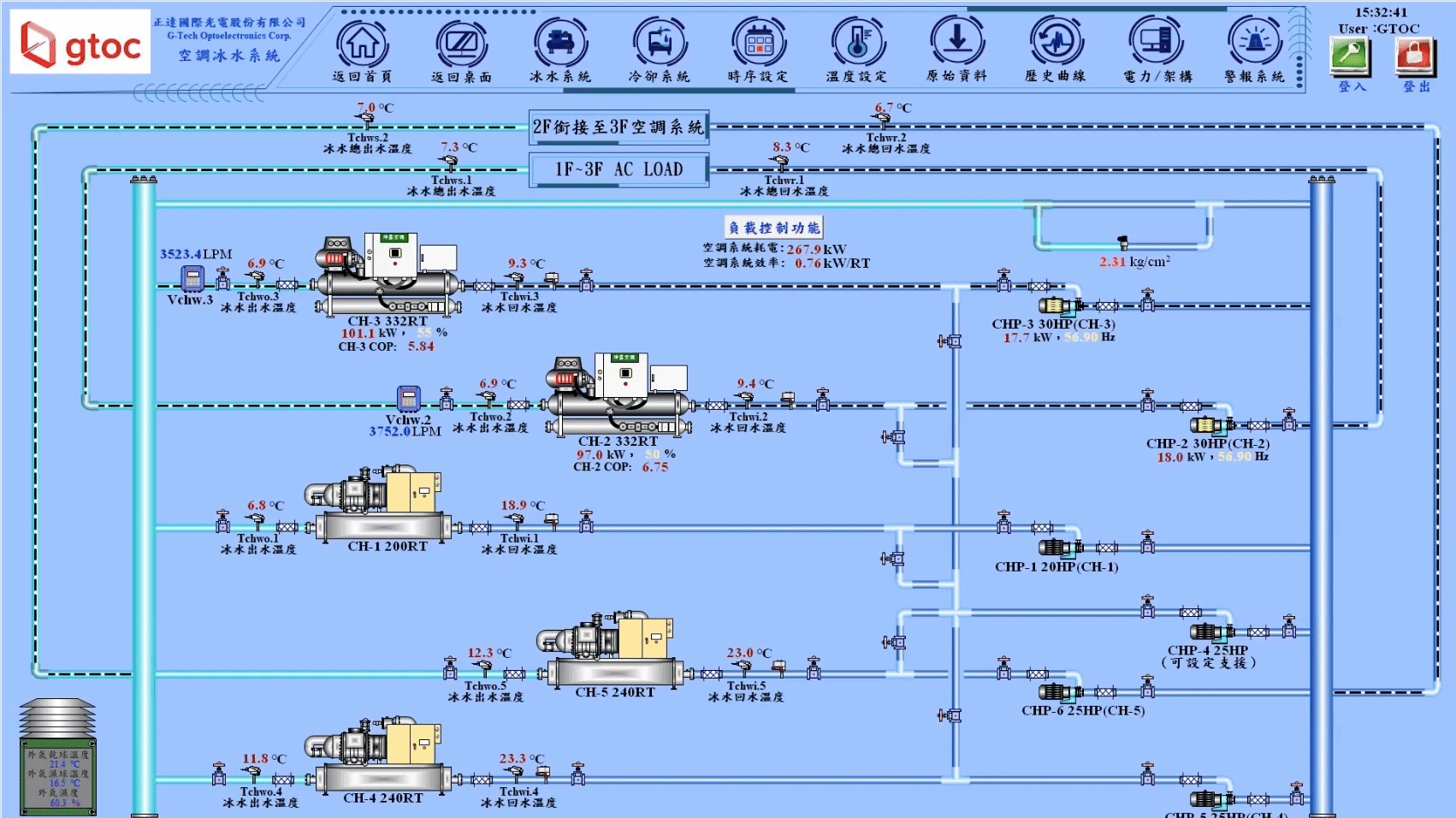Viewport: 1456px width, 818px height.
Task: Click the home icon labeled 返回首頁
Action: point(363,43)
